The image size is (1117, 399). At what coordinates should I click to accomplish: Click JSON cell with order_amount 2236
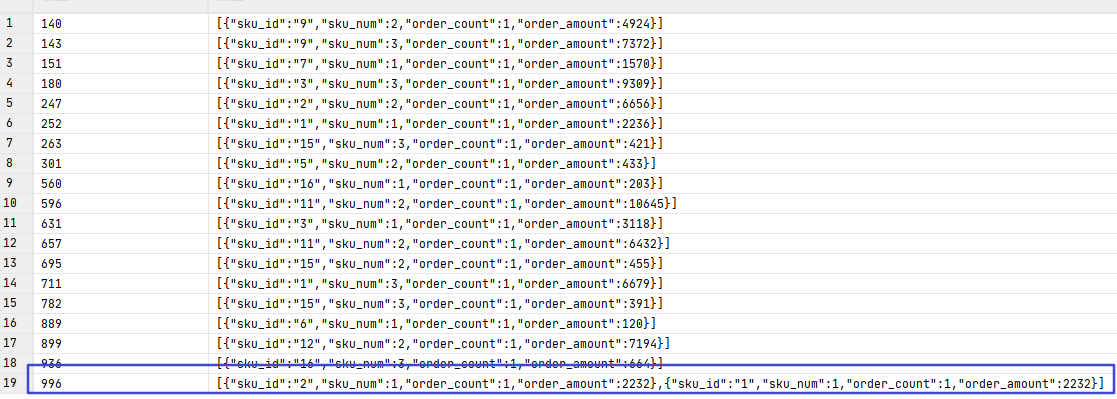[x=662, y=123]
